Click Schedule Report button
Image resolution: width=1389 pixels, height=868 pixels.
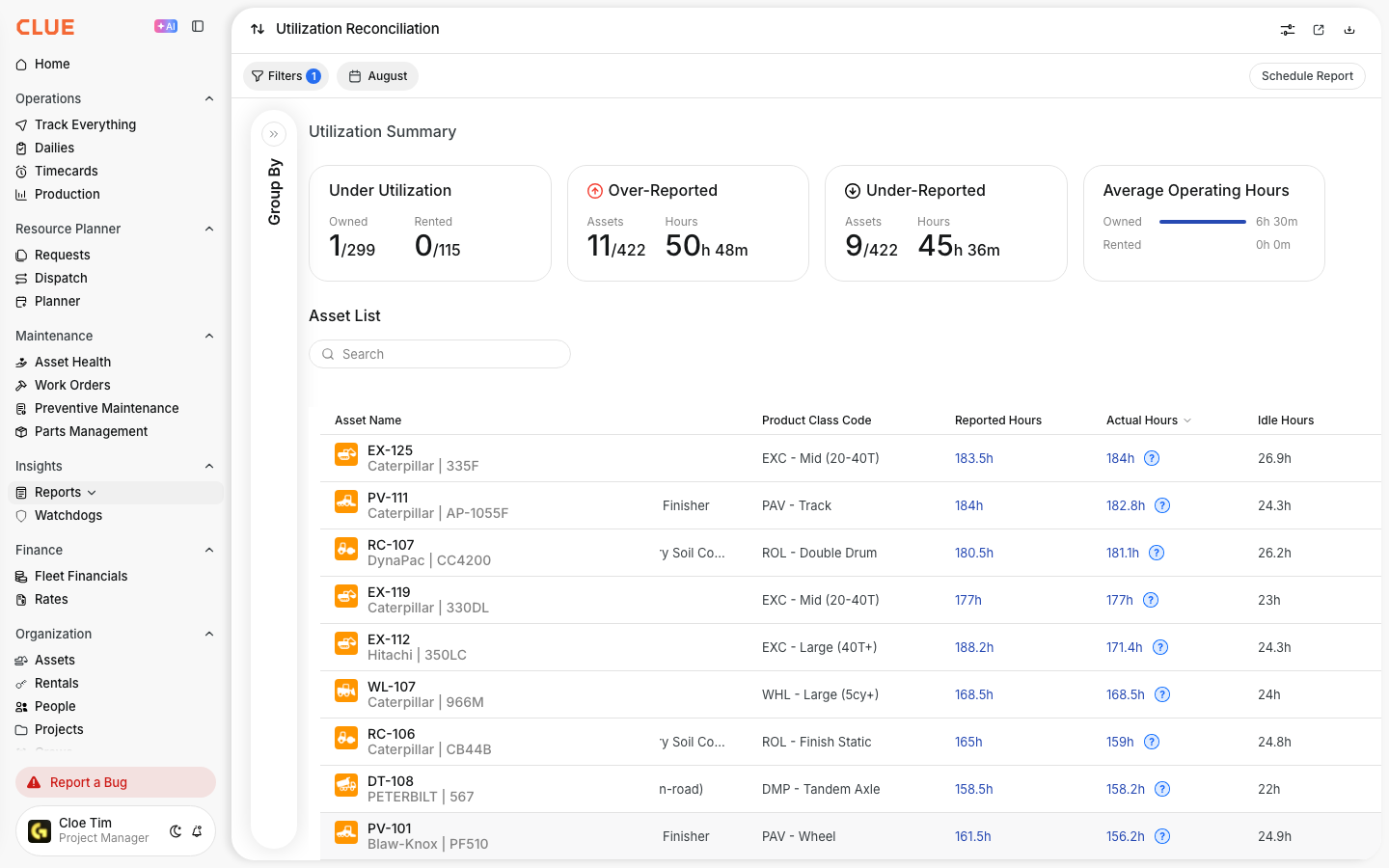tap(1307, 76)
